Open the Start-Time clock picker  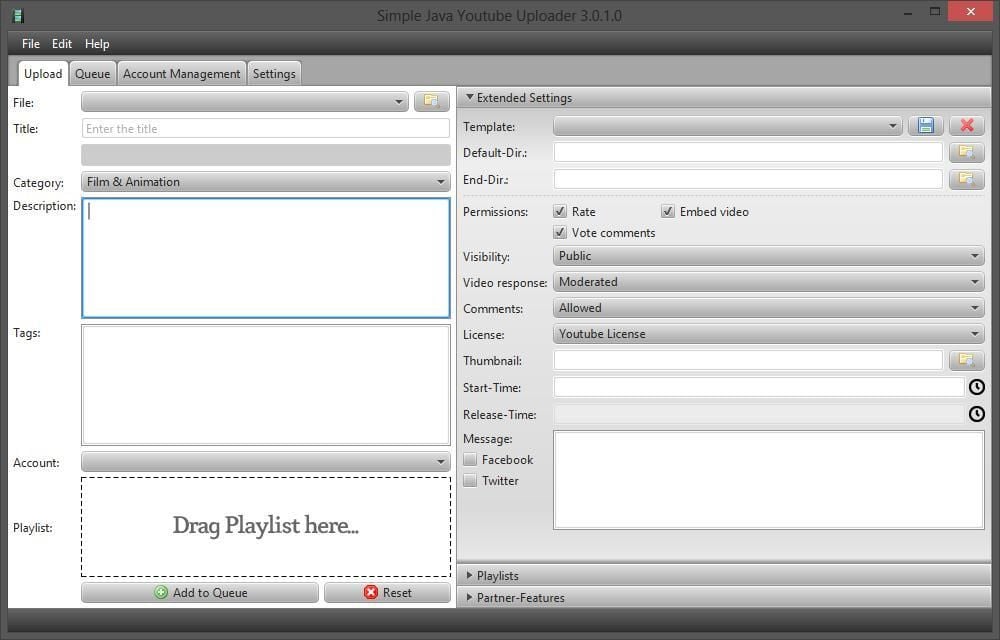pyautogui.click(x=976, y=386)
